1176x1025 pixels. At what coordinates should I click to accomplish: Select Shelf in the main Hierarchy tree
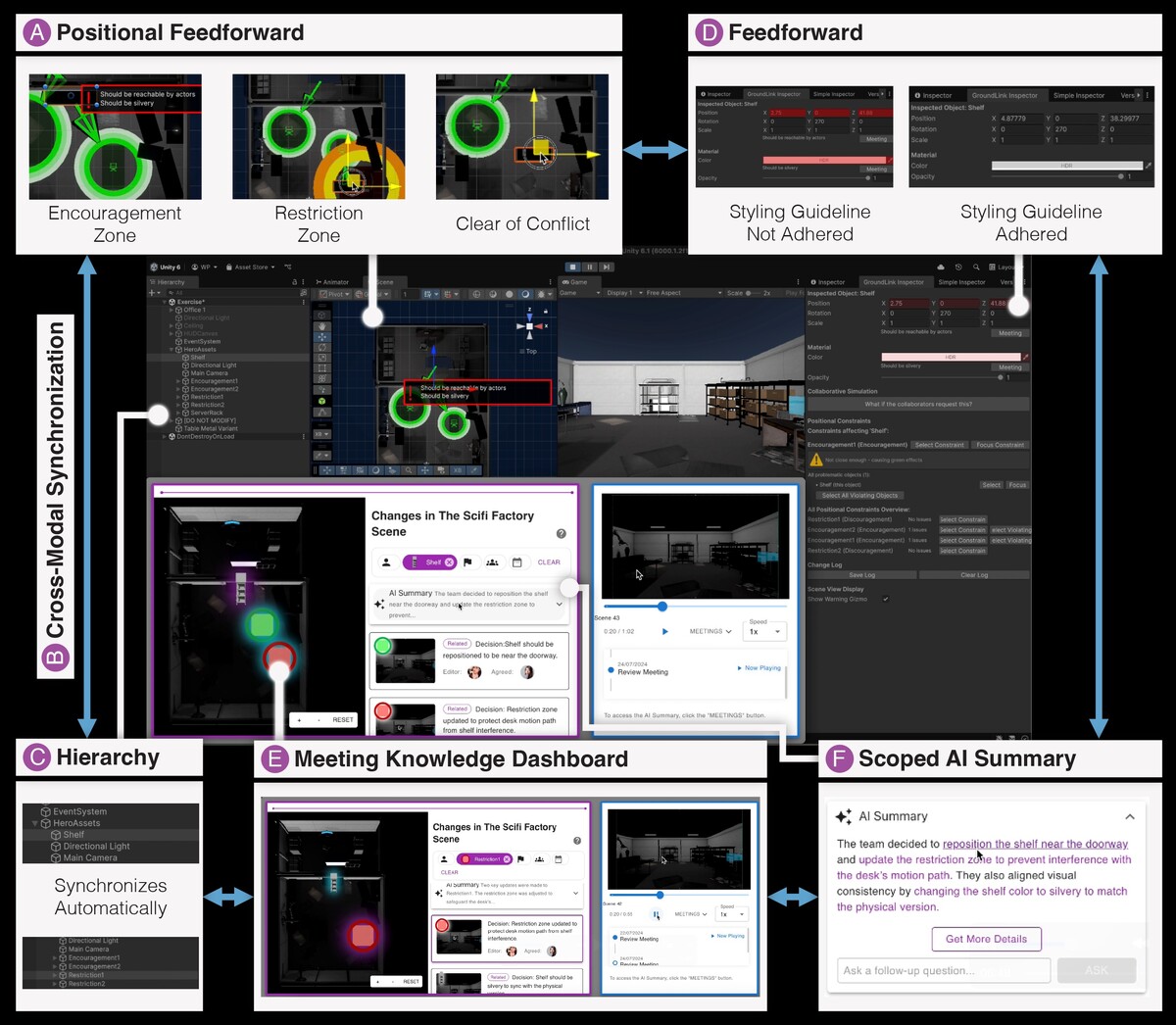click(198, 357)
